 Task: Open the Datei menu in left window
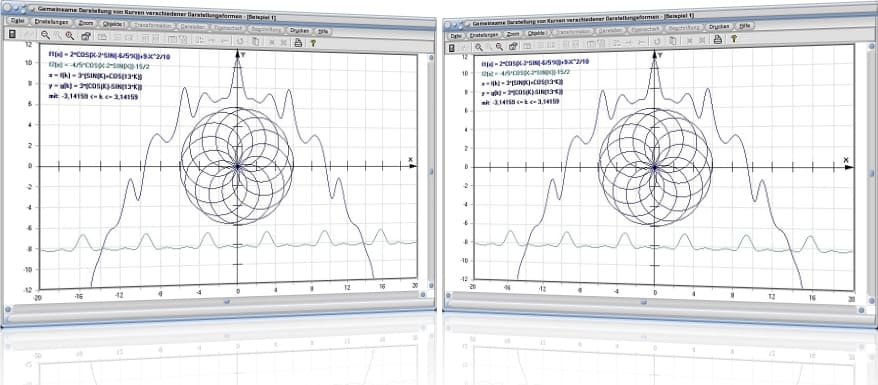click(x=17, y=21)
